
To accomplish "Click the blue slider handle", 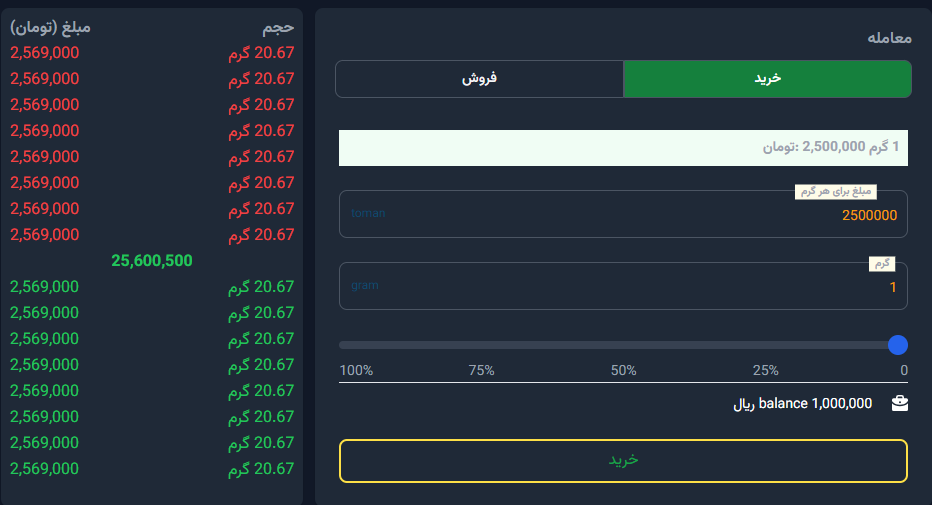I will (898, 345).
